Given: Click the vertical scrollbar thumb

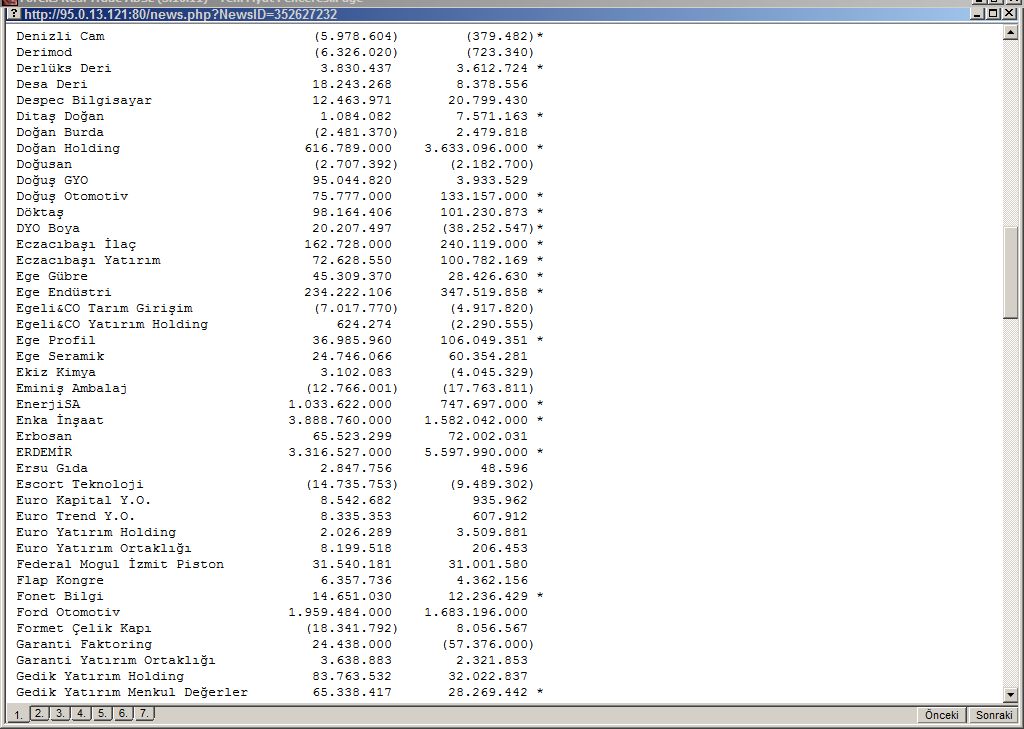Looking at the screenshot, I should click(x=1010, y=272).
